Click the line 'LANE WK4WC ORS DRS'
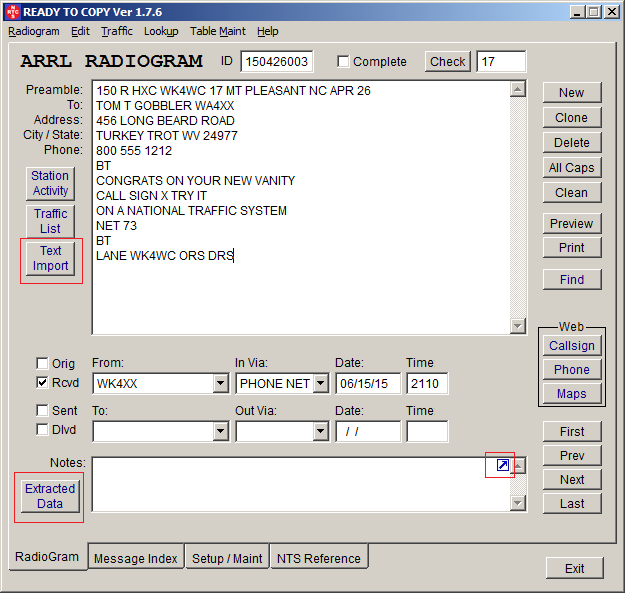The height and width of the screenshot is (593, 625). (x=165, y=255)
